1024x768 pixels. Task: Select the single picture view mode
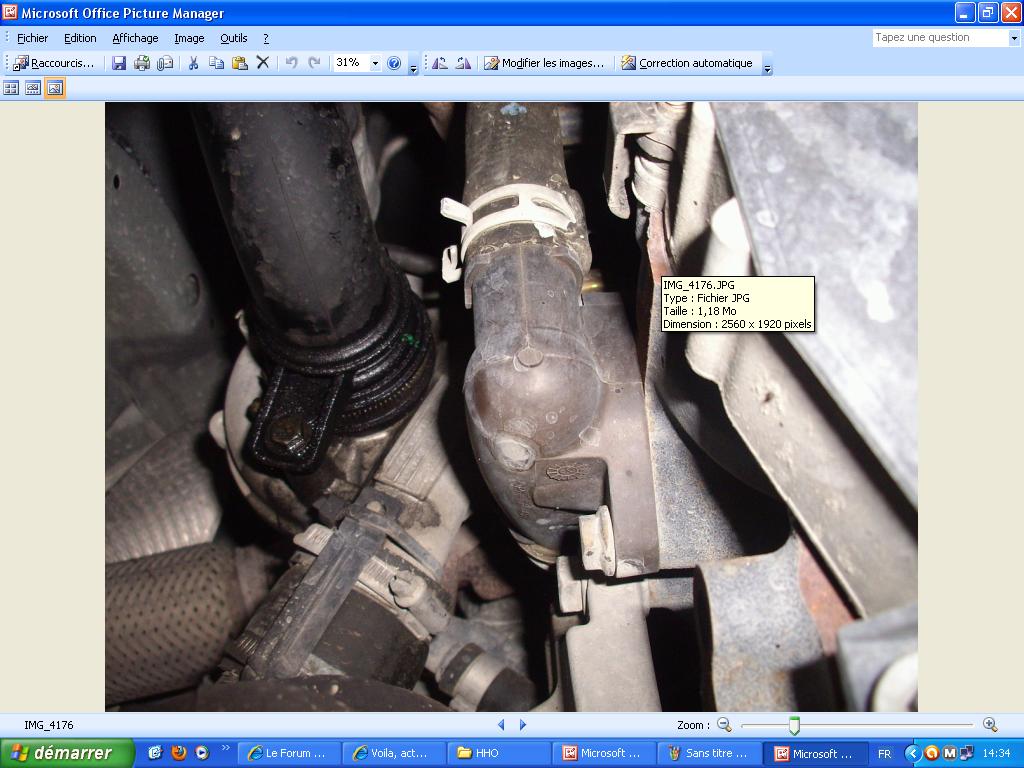click(x=55, y=88)
